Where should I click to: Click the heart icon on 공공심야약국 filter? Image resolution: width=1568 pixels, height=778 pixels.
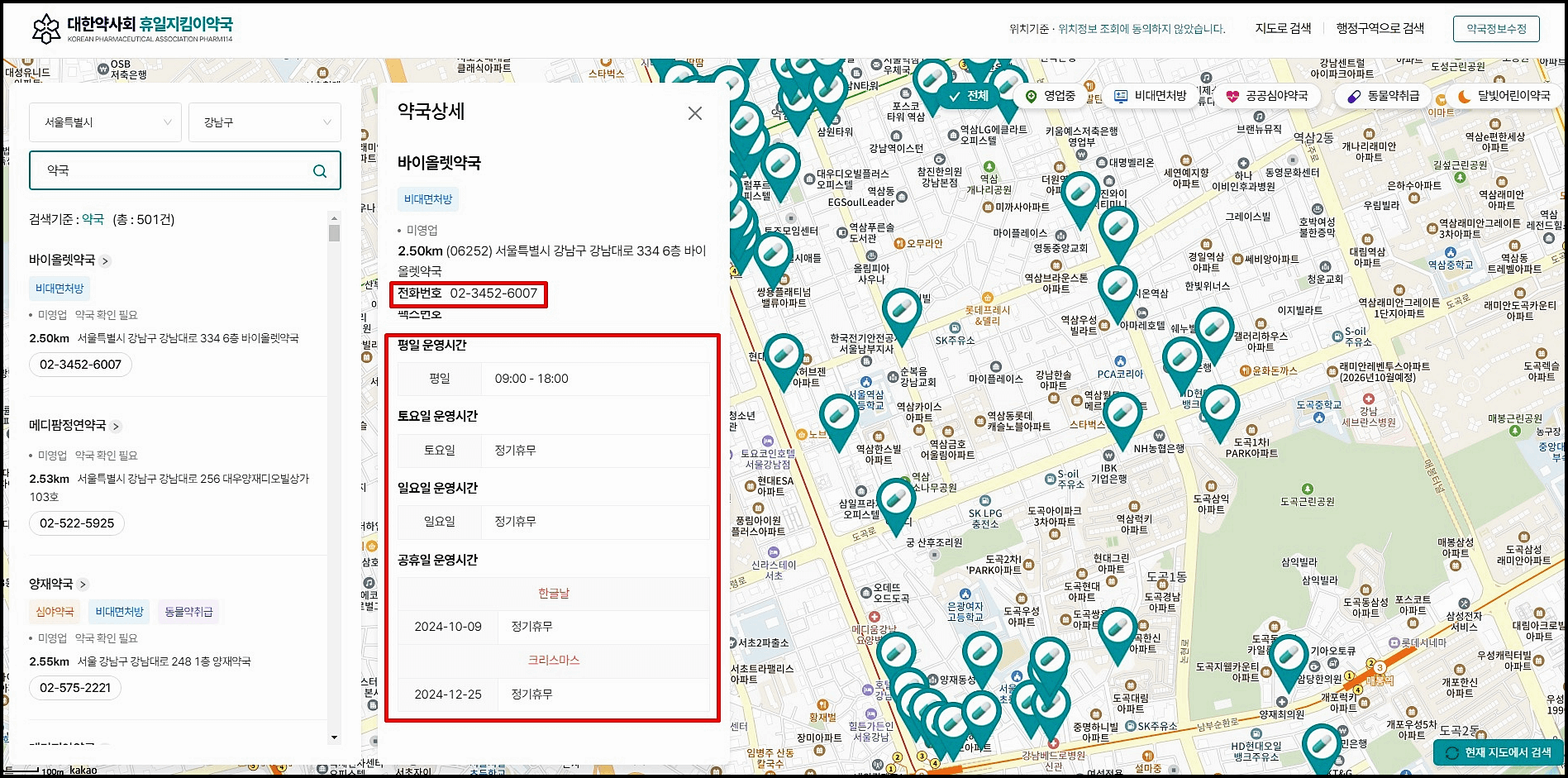(1232, 96)
